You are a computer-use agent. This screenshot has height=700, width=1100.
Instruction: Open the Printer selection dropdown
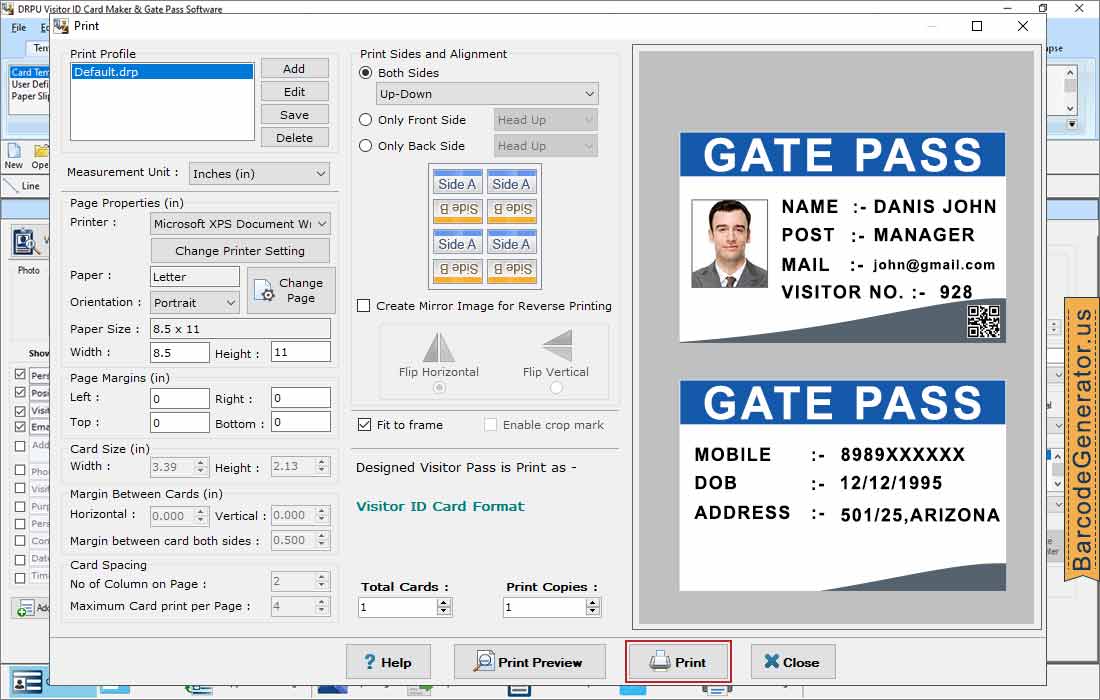(x=240, y=224)
